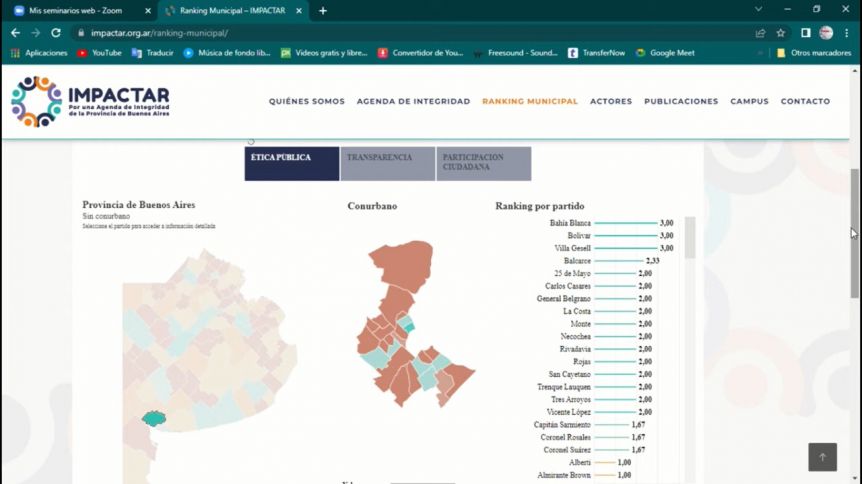The height and width of the screenshot is (484, 862).
Task: Open the CAMPUS menu item
Action: (x=749, y=101)
